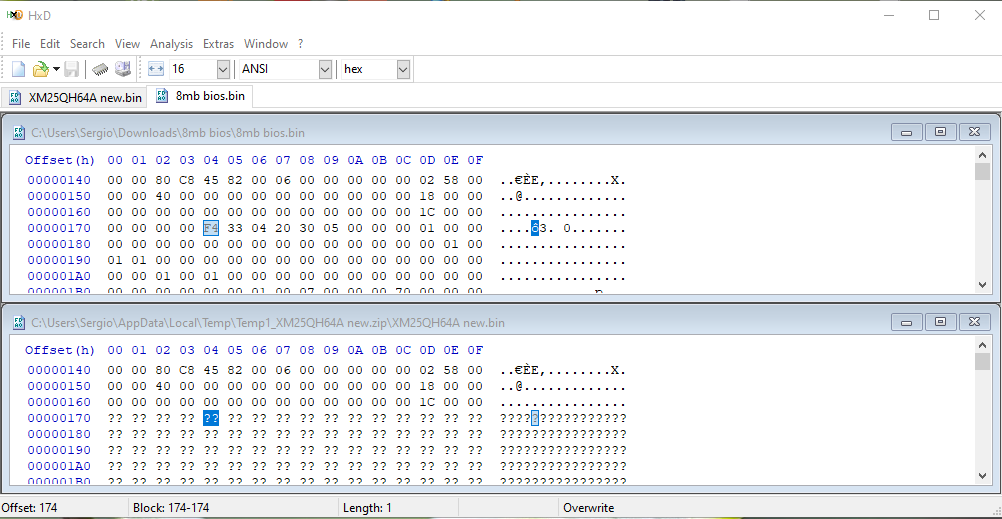Select highlighted ?? byte in XM25QH64A row 00000170
Screen dimensions: 1002x519
point(211,419)
